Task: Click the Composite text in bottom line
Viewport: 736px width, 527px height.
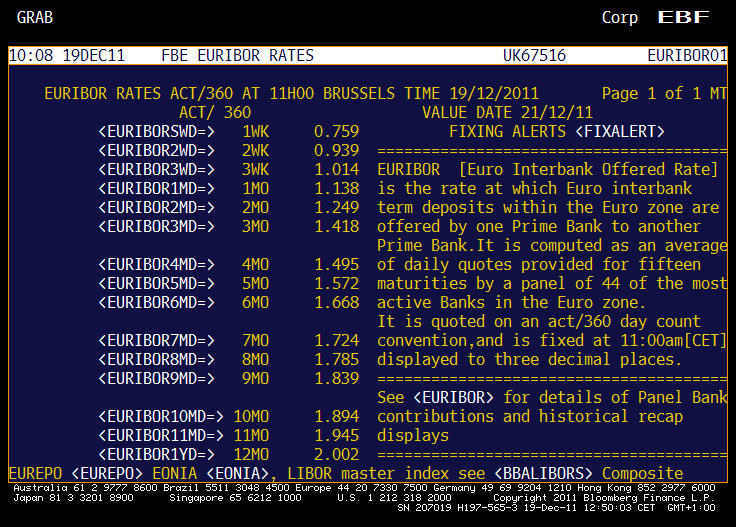Action: click(643, 474)
